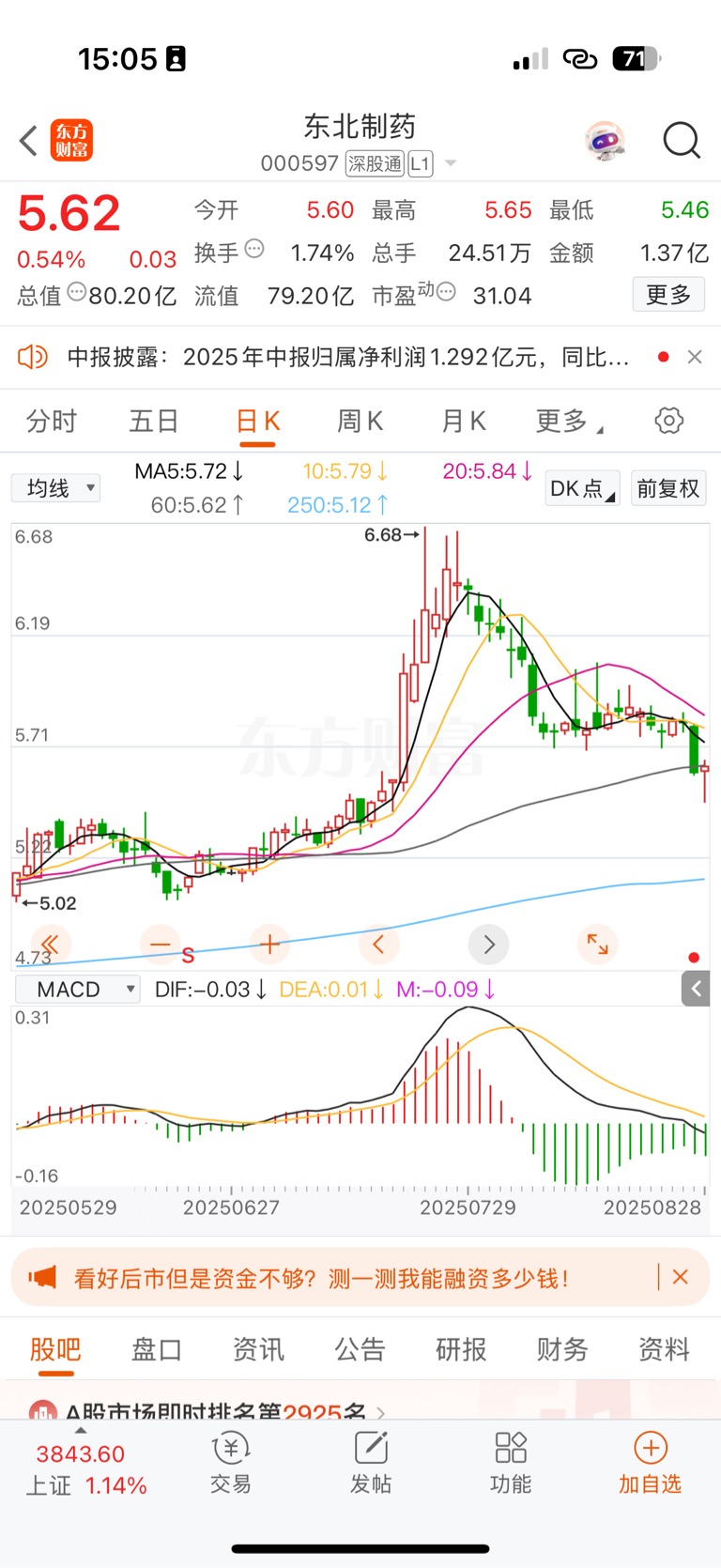Image resolution: width=721 pixels, height=1568 pixels.
Task: Open info icon beside 换手
Action: pos(254,250)
